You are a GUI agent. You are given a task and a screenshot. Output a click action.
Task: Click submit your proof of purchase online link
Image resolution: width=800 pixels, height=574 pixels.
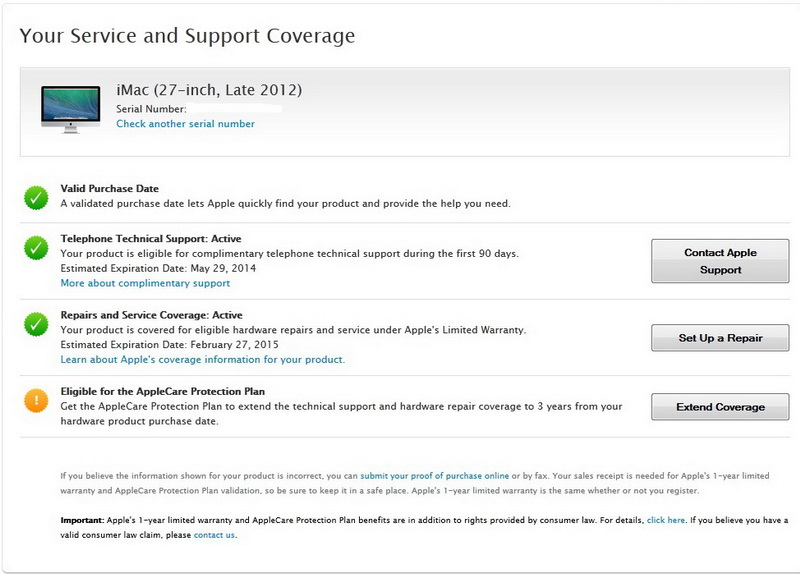point(434,476)
